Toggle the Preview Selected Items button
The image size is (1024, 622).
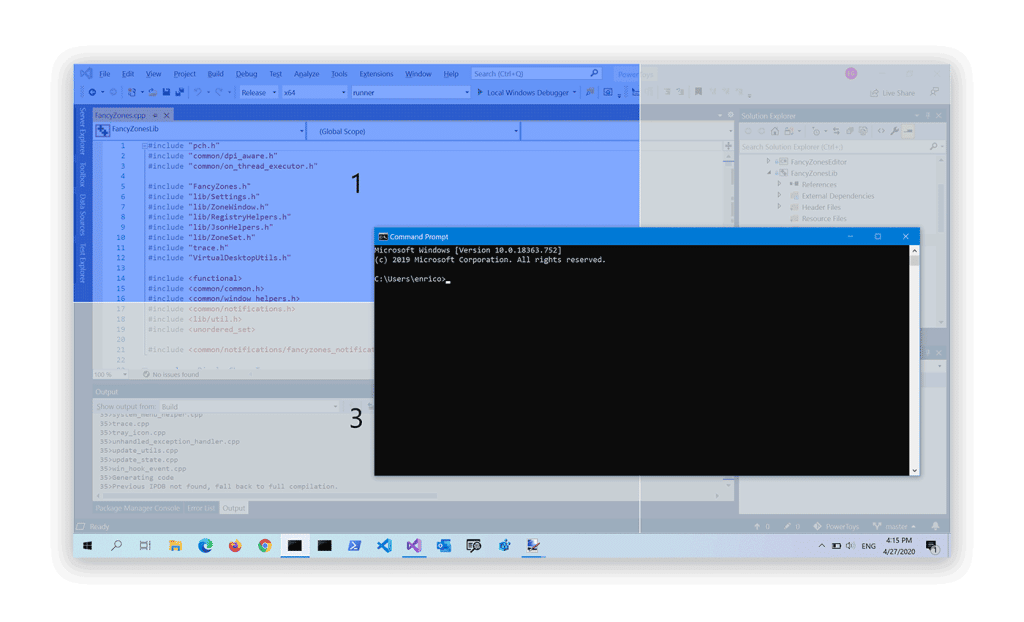click(x=908, y=131)
